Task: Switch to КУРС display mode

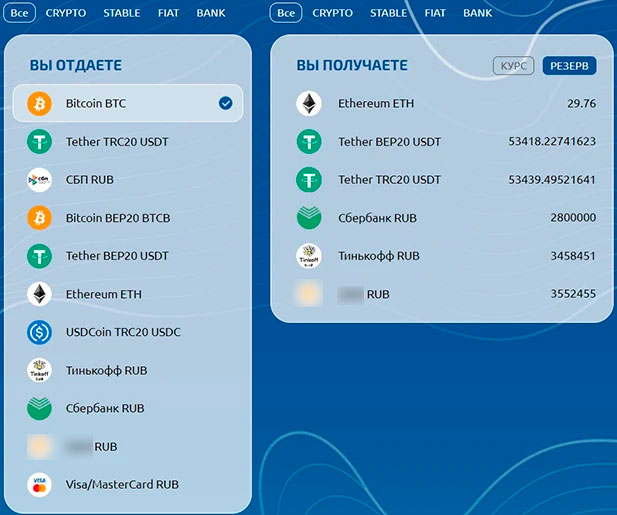Action: click(x=514, y=66)
